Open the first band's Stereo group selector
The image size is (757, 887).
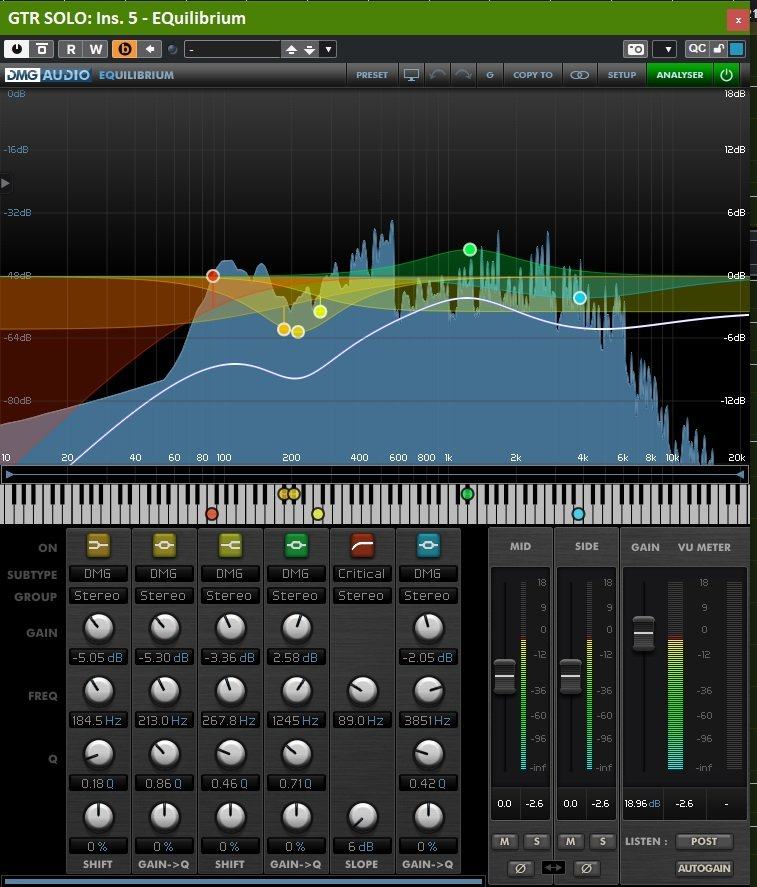[98, 596]
